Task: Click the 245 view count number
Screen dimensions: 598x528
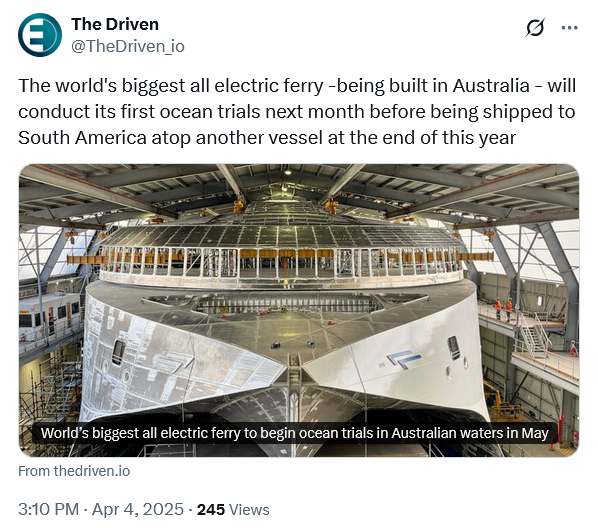Action: [x=211, y=510]
